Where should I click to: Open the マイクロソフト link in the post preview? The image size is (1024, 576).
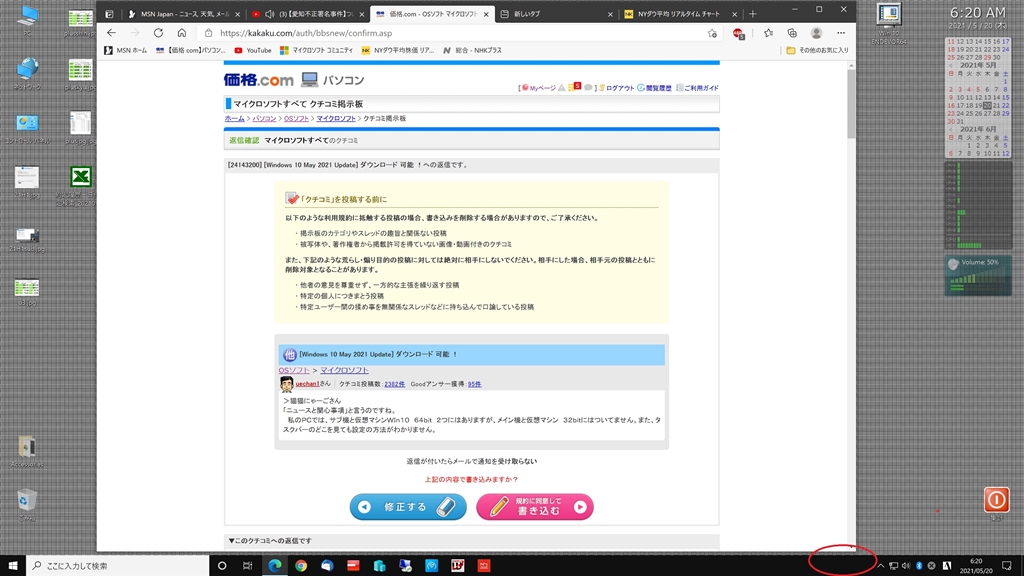click(344, 370)
